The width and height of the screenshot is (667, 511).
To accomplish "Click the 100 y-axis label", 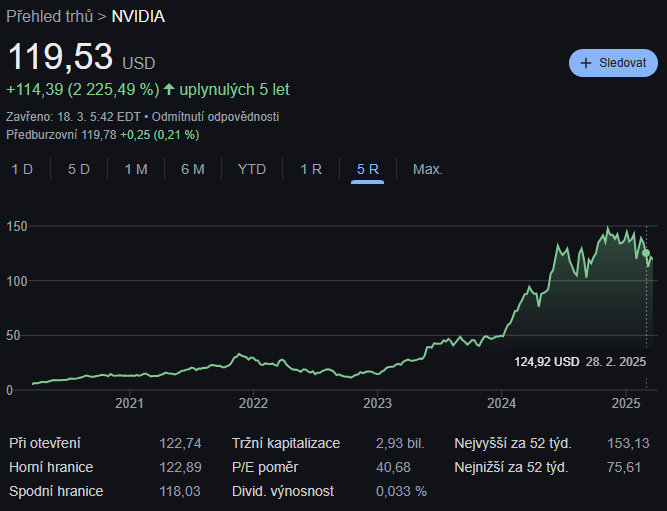I will [x=17, y=281].
